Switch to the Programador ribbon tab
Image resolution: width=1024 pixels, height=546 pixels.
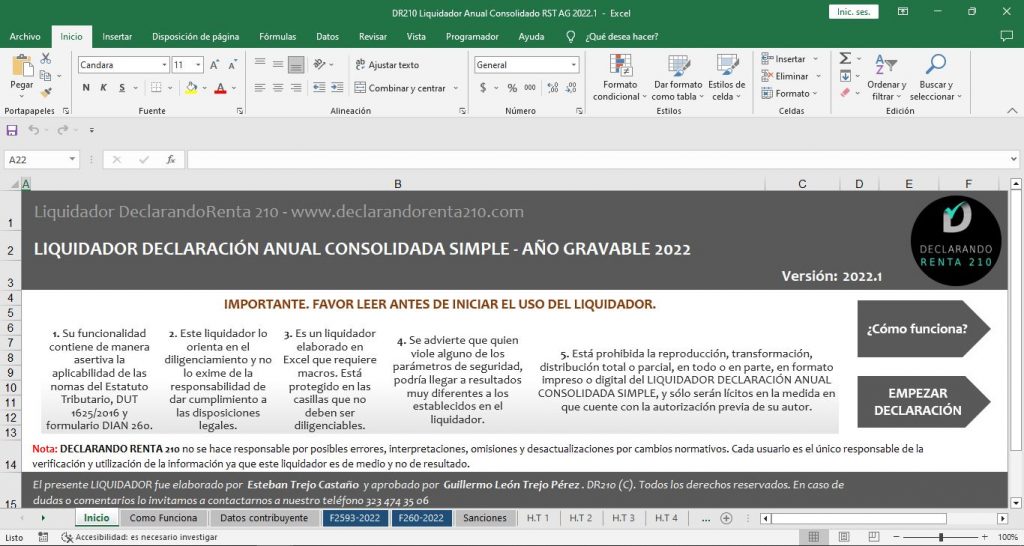(x=472, y=37)
